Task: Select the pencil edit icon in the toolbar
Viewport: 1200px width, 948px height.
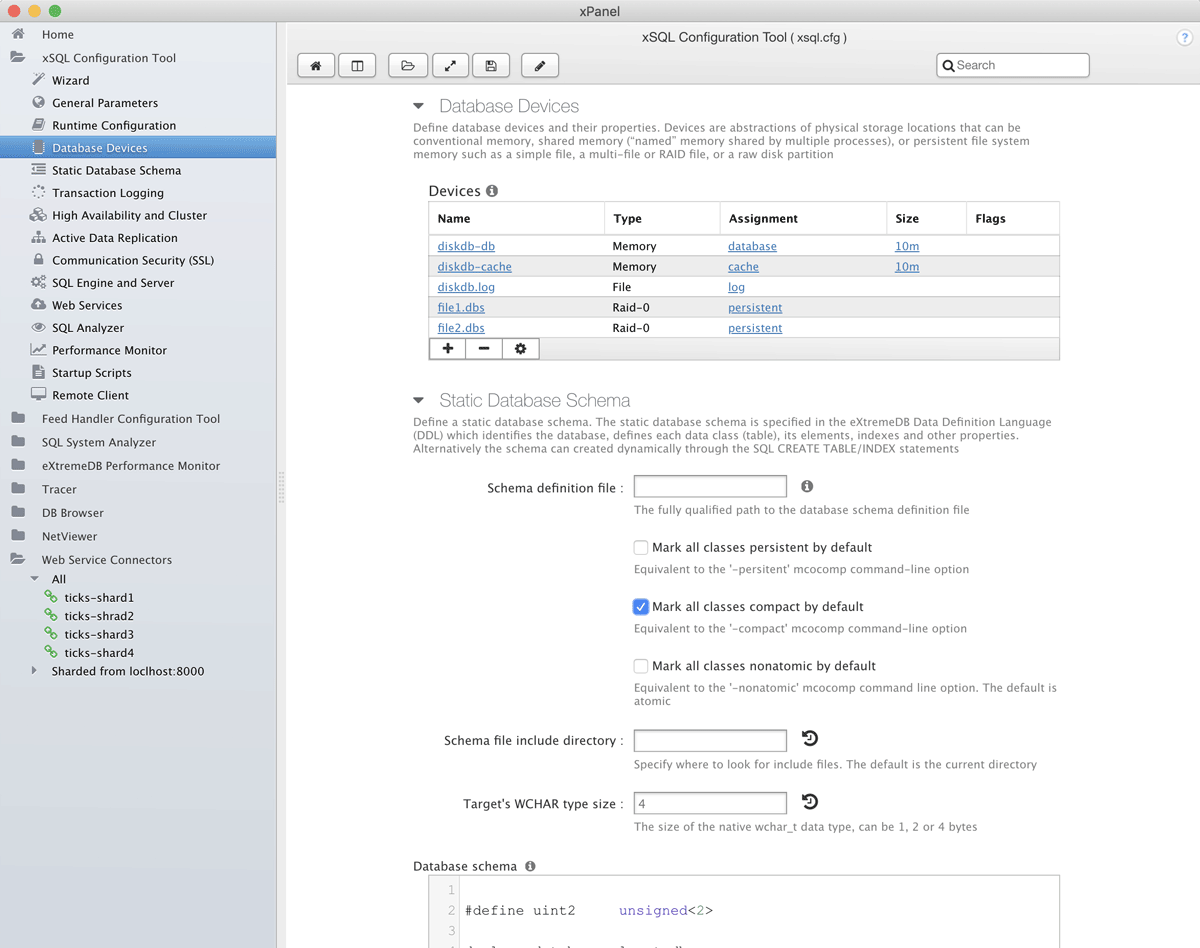Action: 539,64
